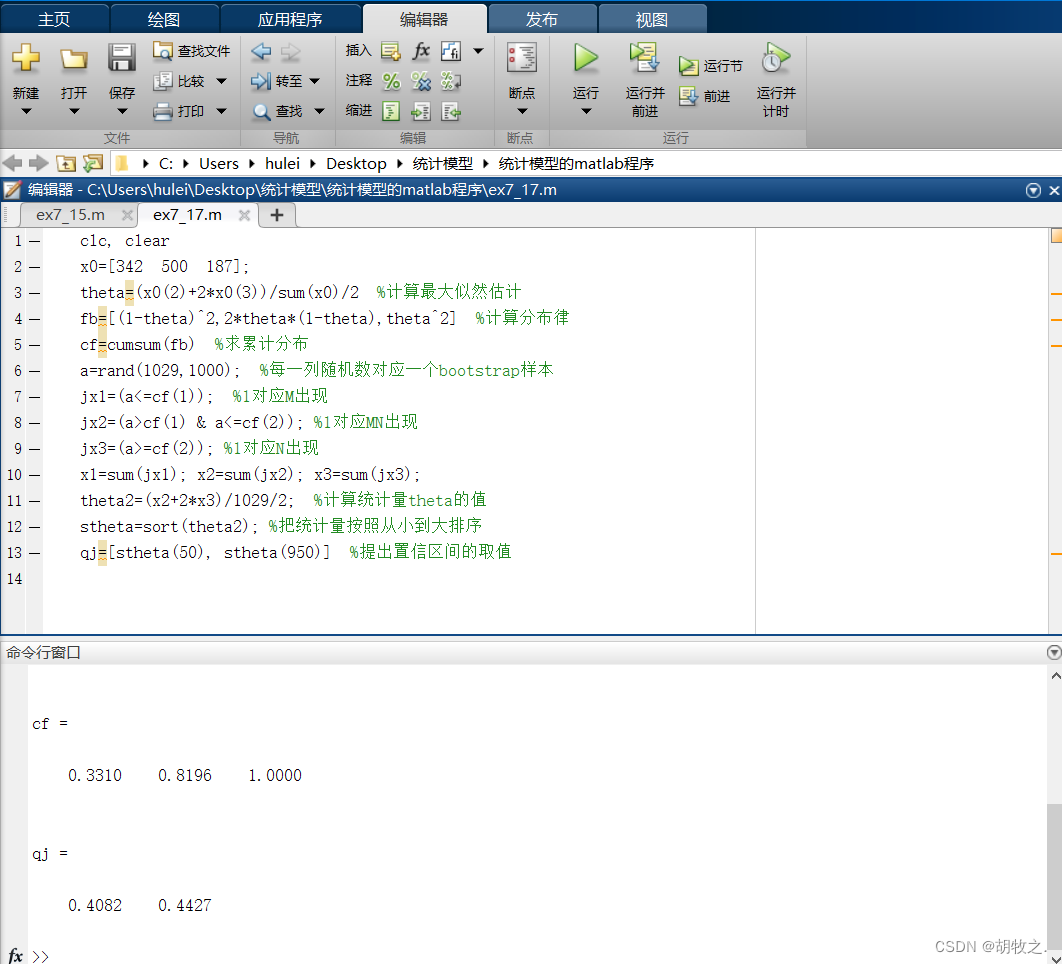The height and width of the screenshot is (964, 1062).
Task: Click line 13 code text qj=
Action: coord(93,553)
